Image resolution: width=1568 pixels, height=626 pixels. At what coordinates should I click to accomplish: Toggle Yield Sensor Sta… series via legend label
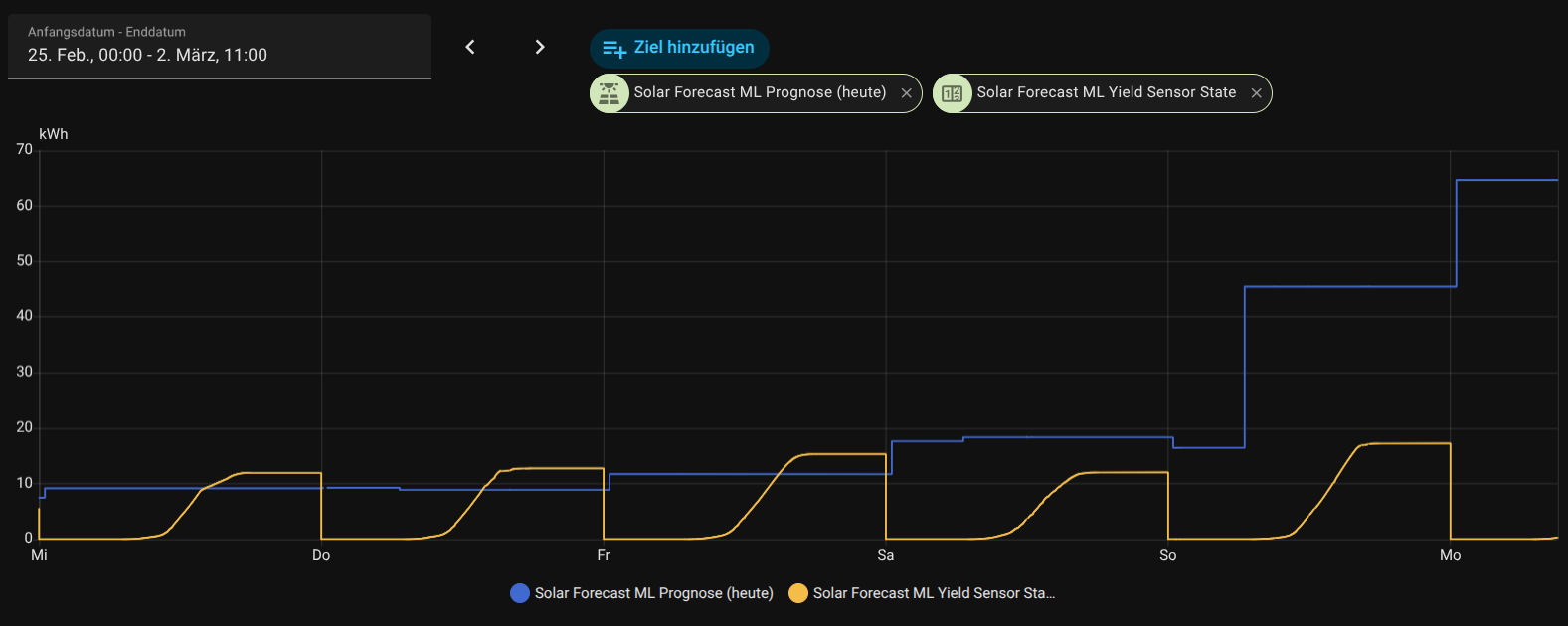[933, 593]
